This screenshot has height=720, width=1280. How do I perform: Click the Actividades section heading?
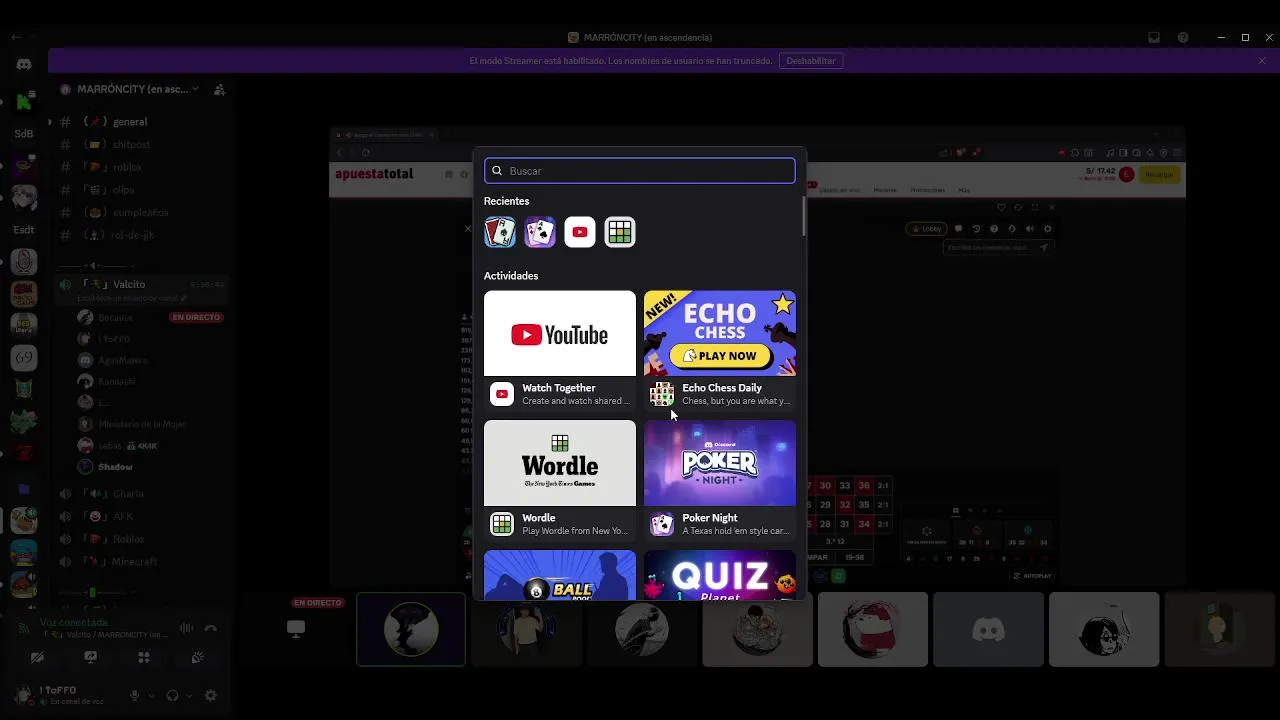pos(511,276)
